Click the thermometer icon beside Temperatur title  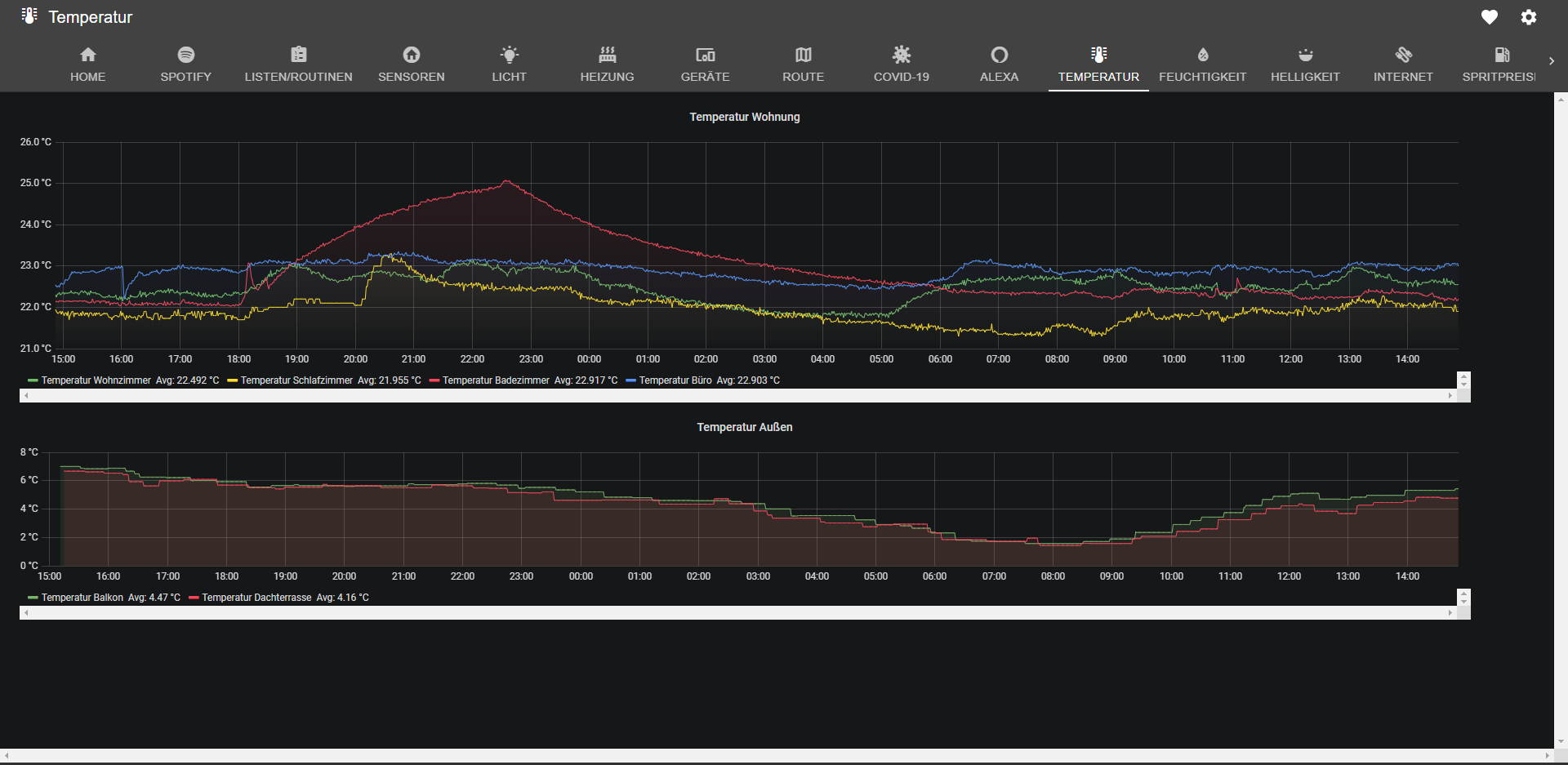29,16
